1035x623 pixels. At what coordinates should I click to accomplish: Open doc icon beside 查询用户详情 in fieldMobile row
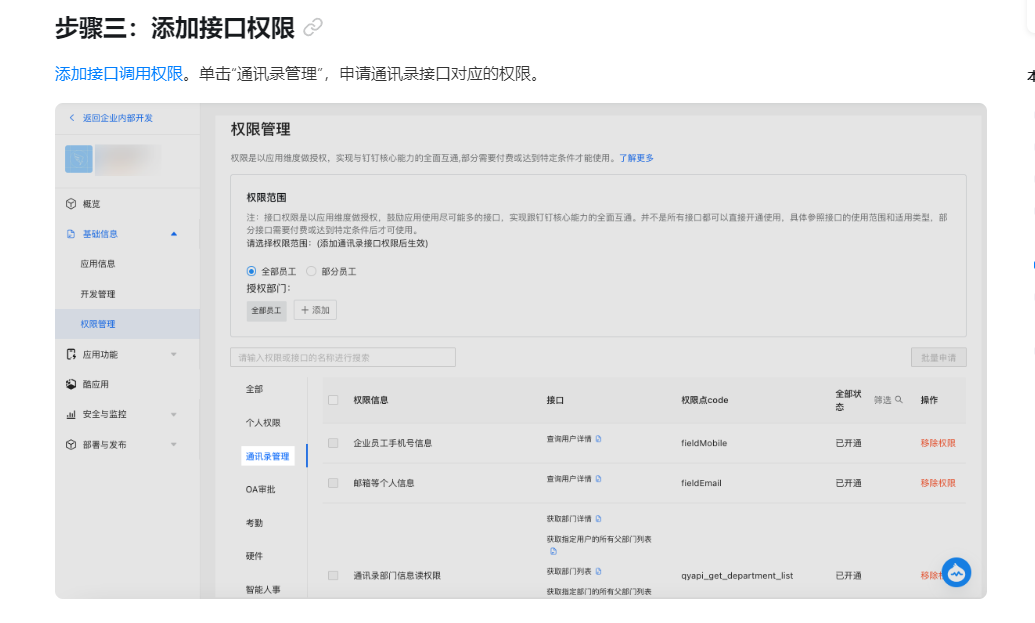tap(599, 439)
